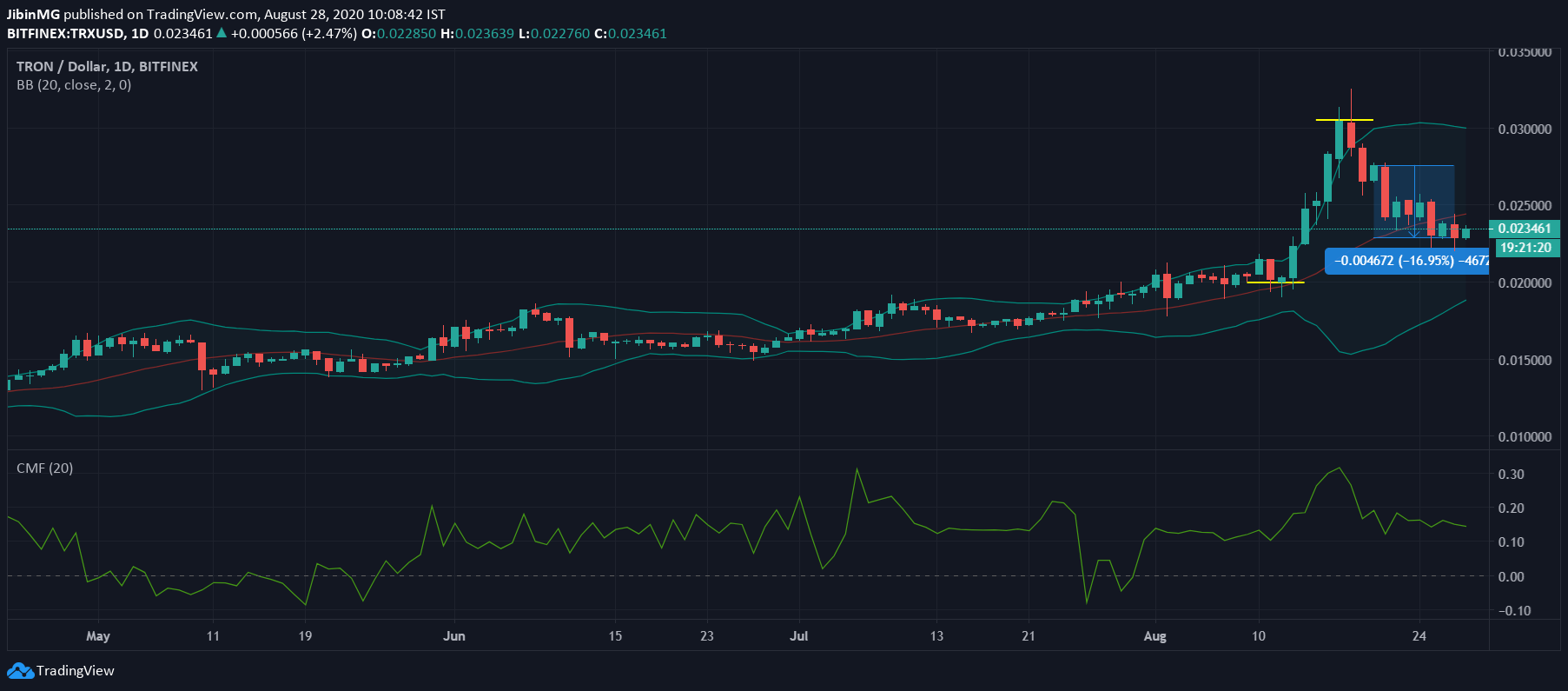The image size is (1568, 691).
Task: Click the blue -16.95% measurement tooltip
Action: pyautogui.click(x=1406, y=260)
